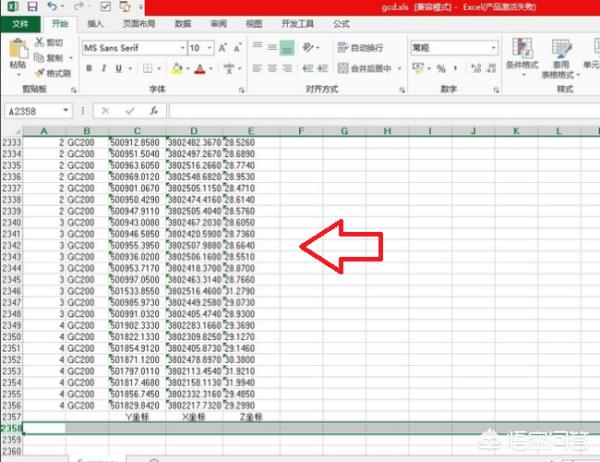Click the Paste clipboard icon

[17, 48]
